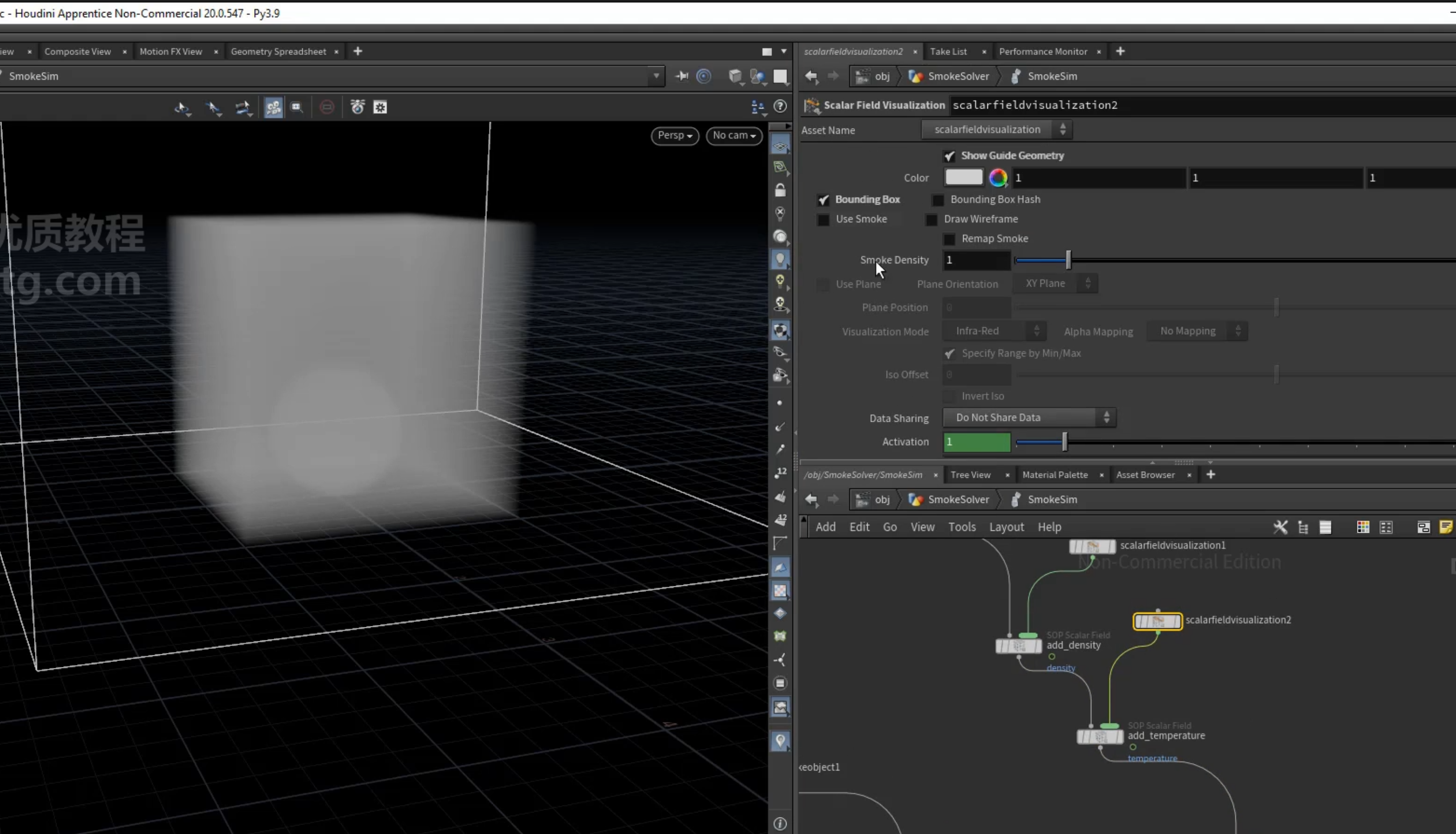Open the network editor Tools menu
Viewport: 1456px width, 834px height.
962,527
